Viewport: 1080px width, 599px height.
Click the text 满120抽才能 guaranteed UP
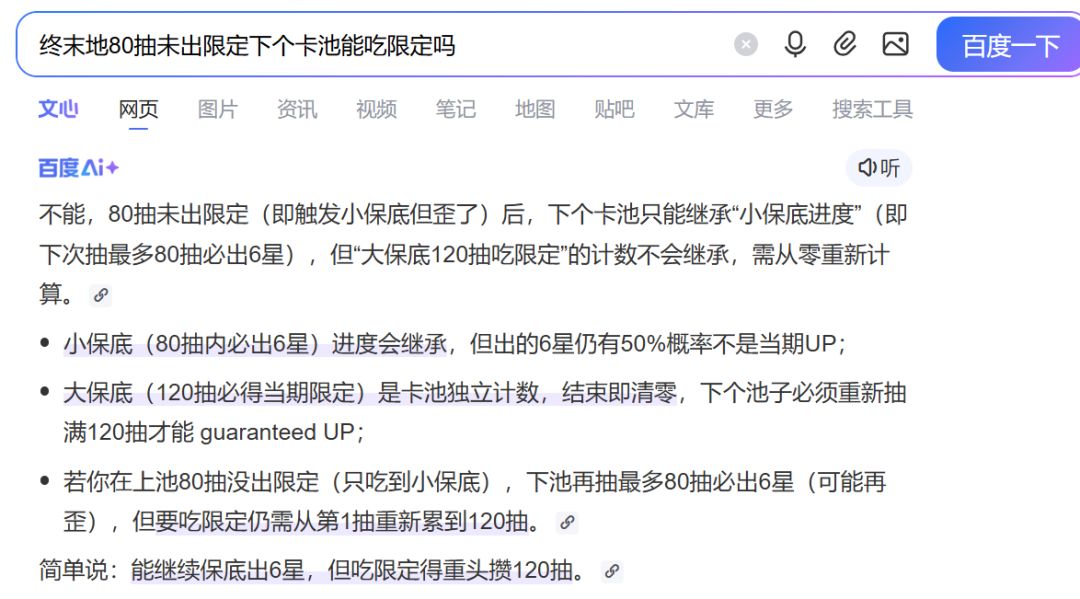click(x=209, y=432)
